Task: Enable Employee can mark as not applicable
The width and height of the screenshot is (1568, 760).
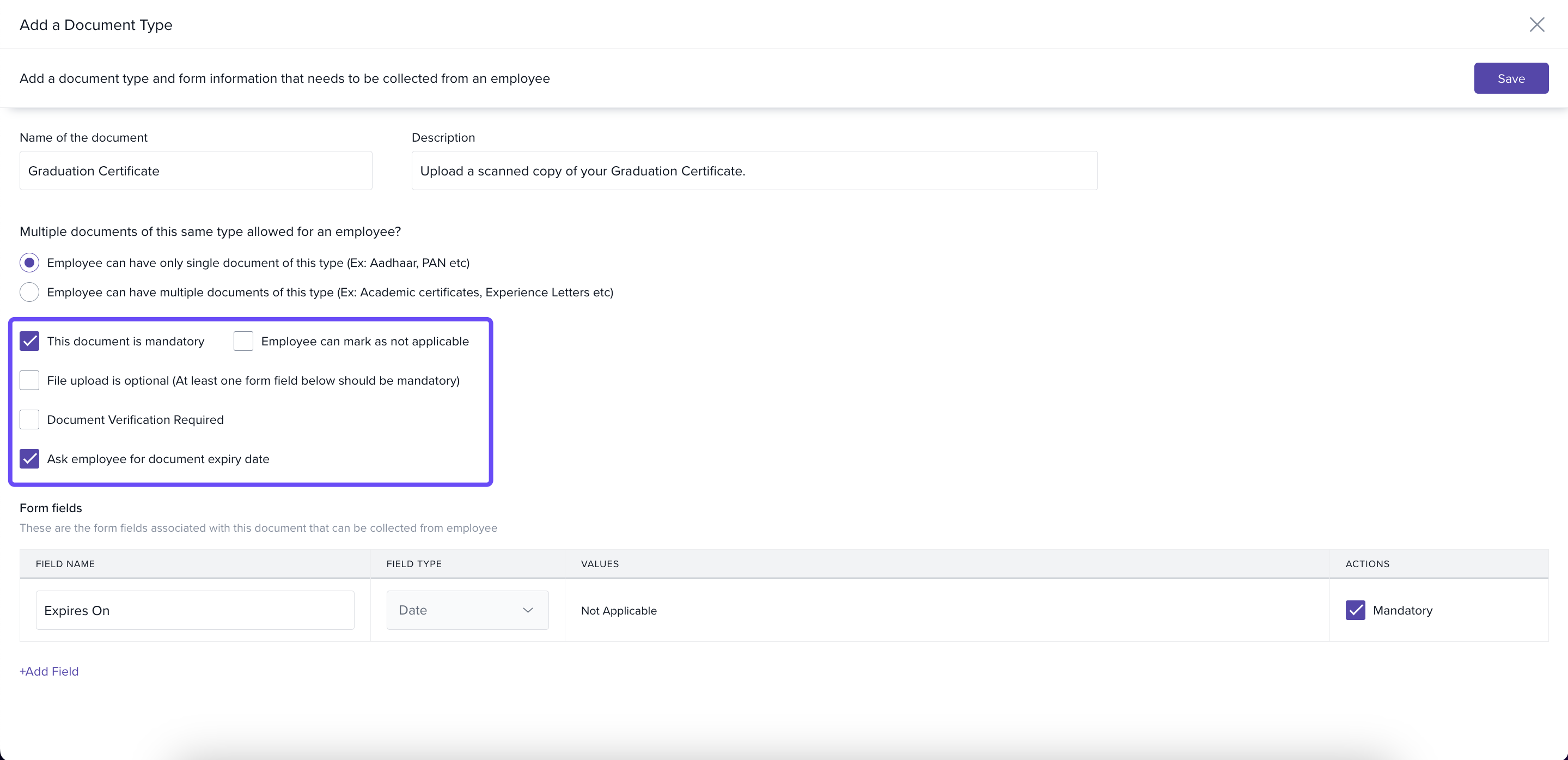Action: (x=243, y=341)
